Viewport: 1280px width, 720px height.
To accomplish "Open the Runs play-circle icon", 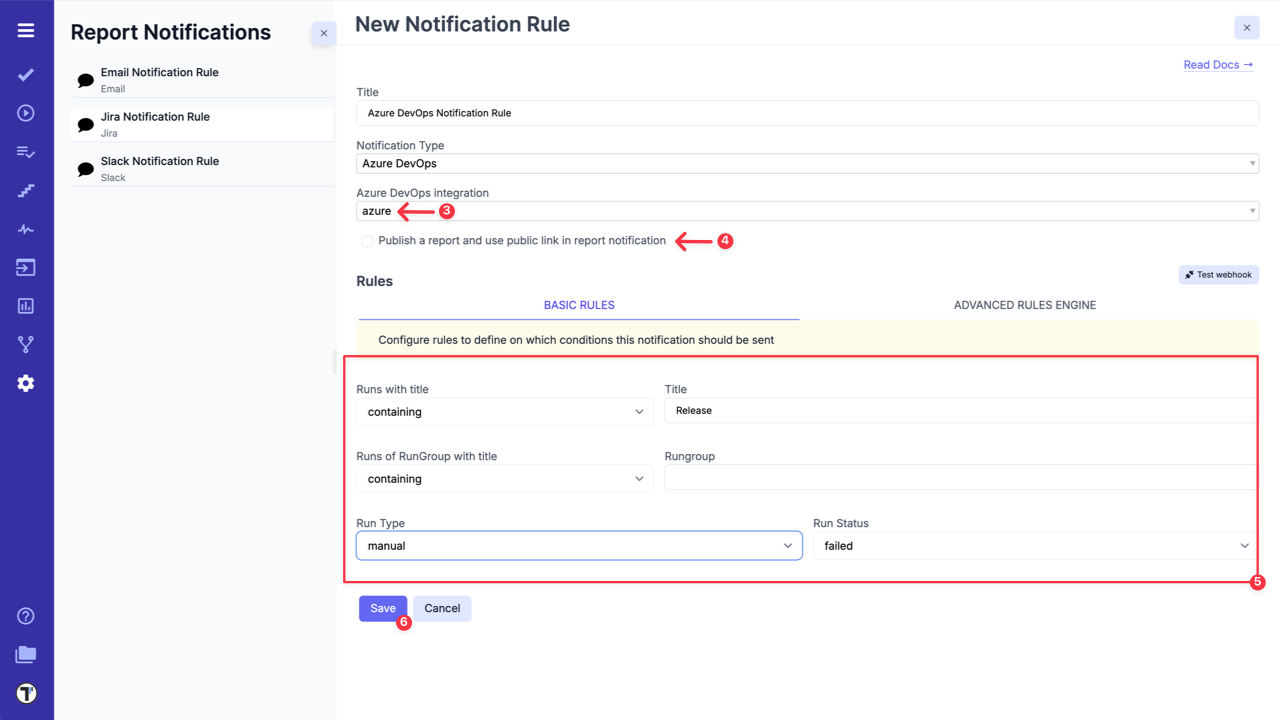I will [26, 113].
